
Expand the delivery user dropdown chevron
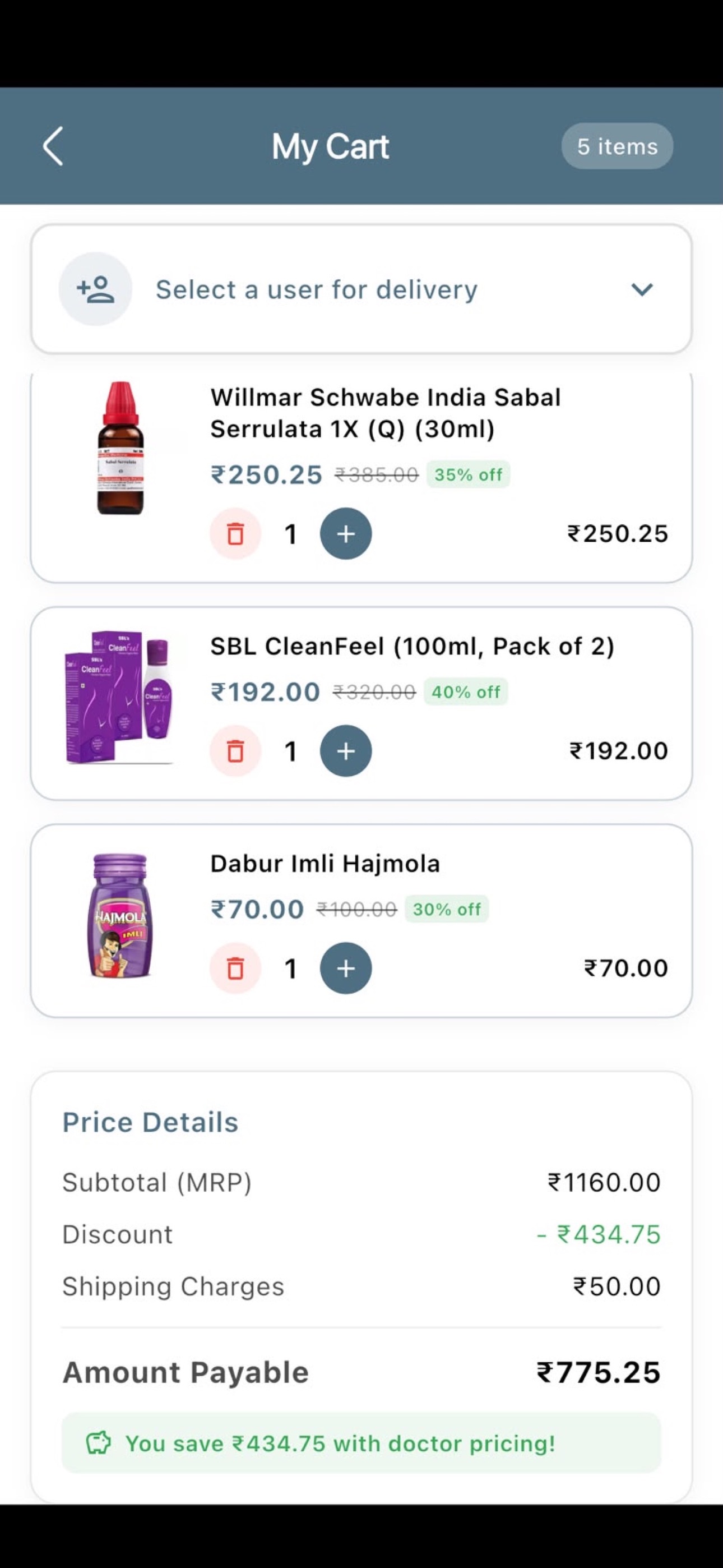[642, 290]
